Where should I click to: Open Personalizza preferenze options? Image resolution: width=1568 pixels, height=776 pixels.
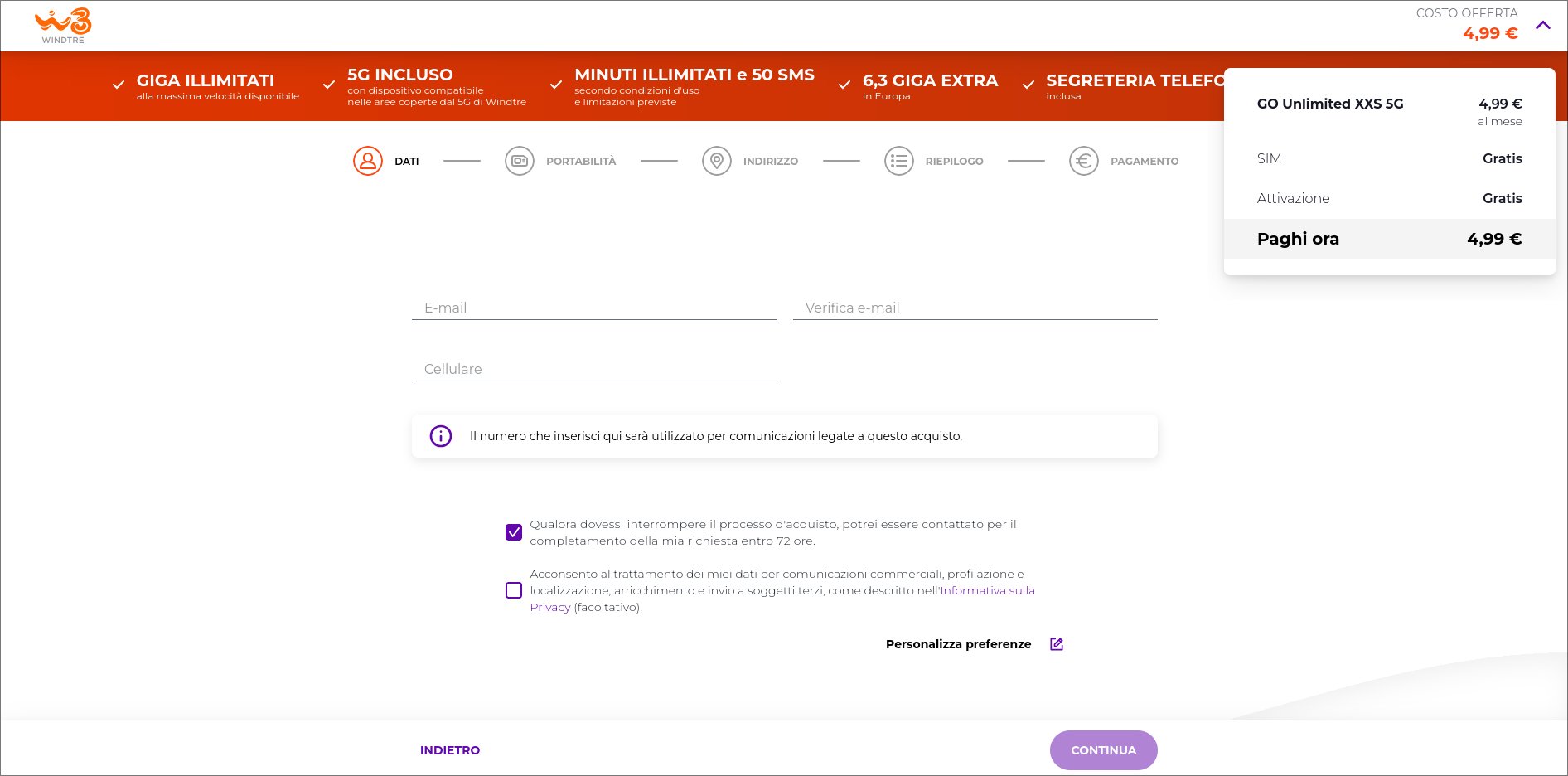pyautogui.click(x=958, y=644)
